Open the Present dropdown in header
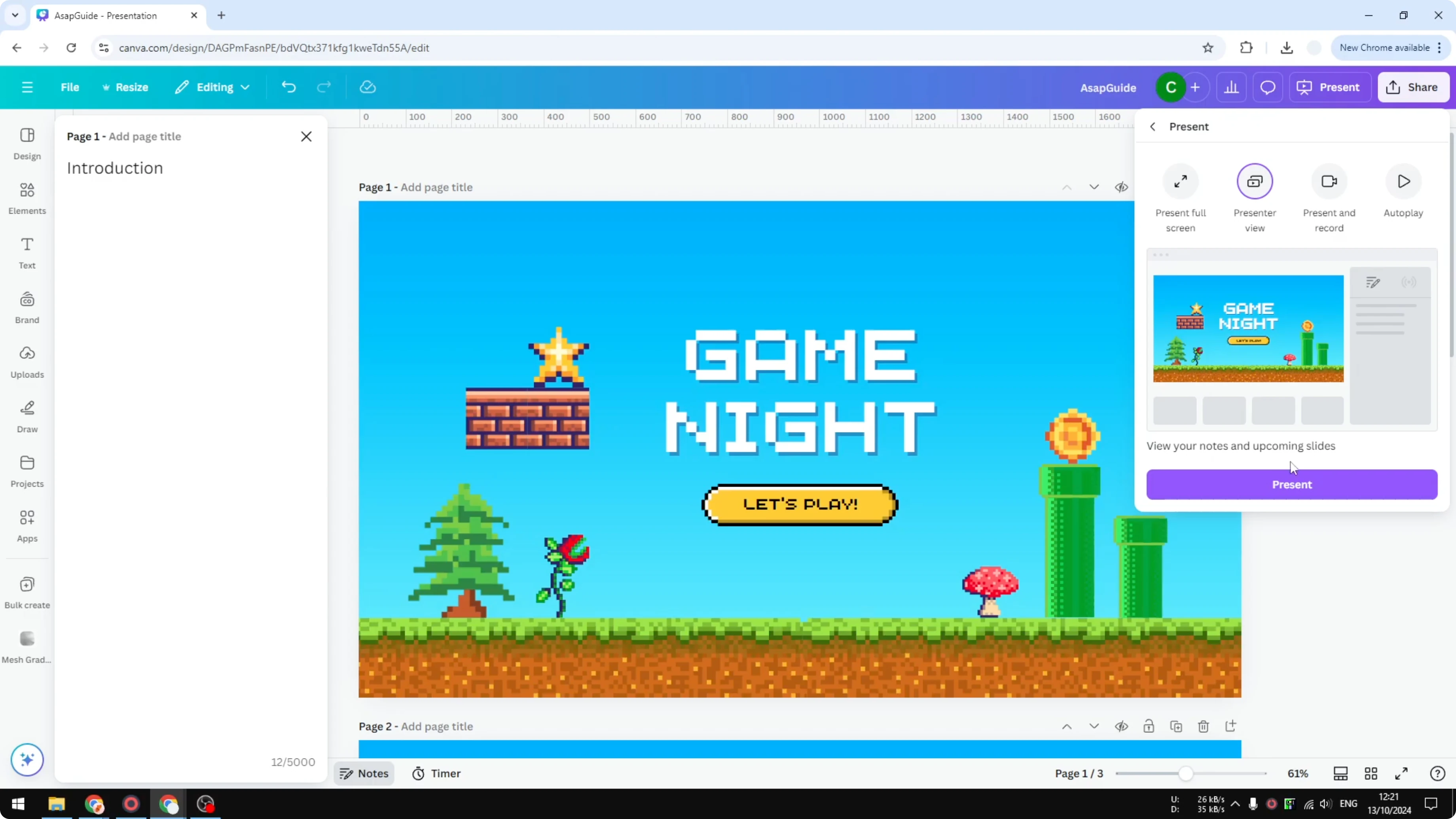1456x819 pixels. coord(1329,87)
